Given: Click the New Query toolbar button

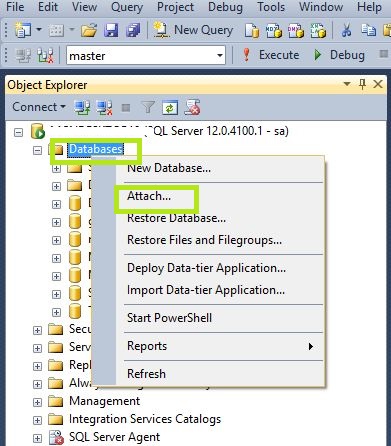Looking at the screenshot, I should [193, 30].
